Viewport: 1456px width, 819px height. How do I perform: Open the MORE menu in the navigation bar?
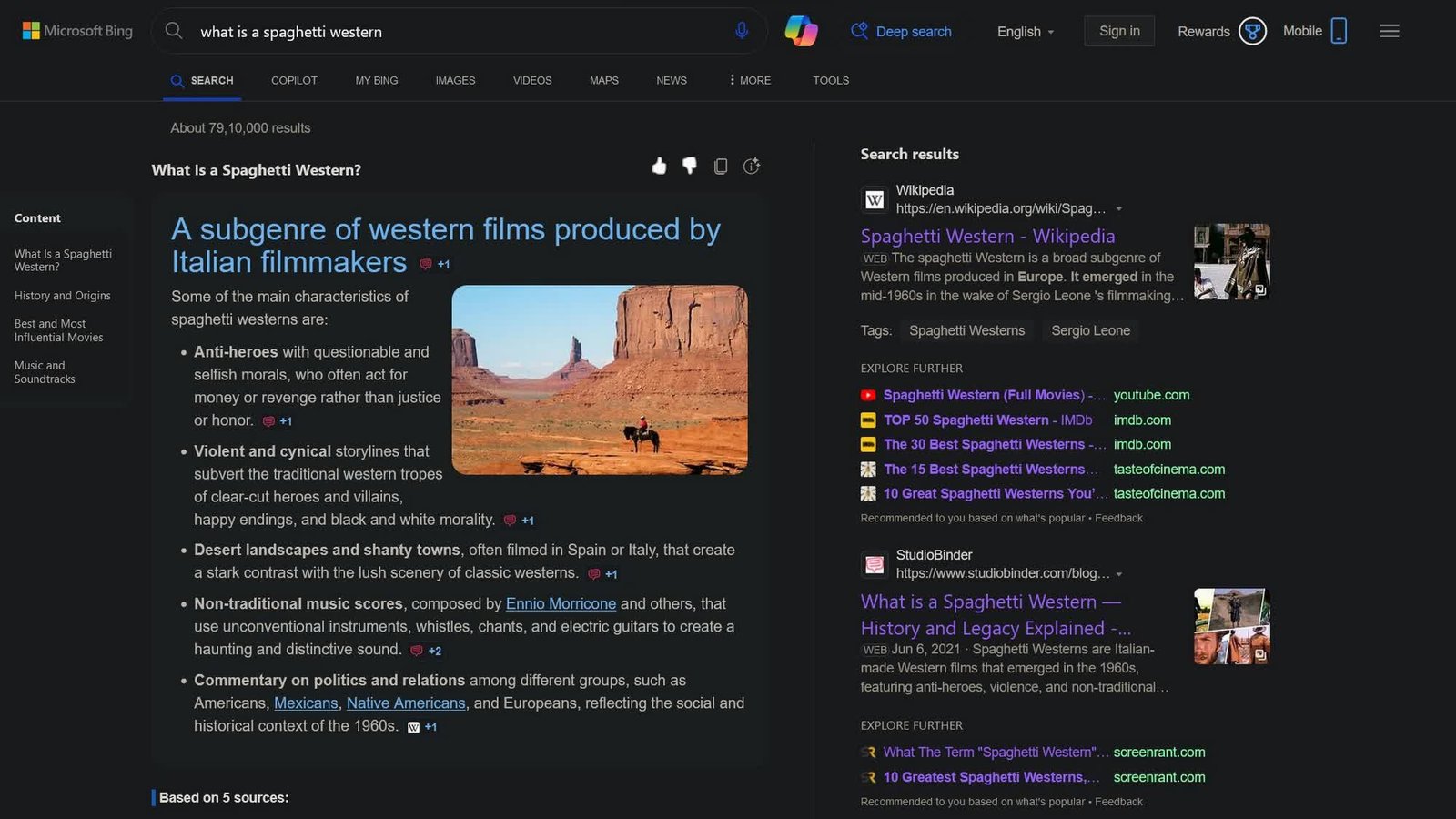pyautogui.click(x=748, y=80)
